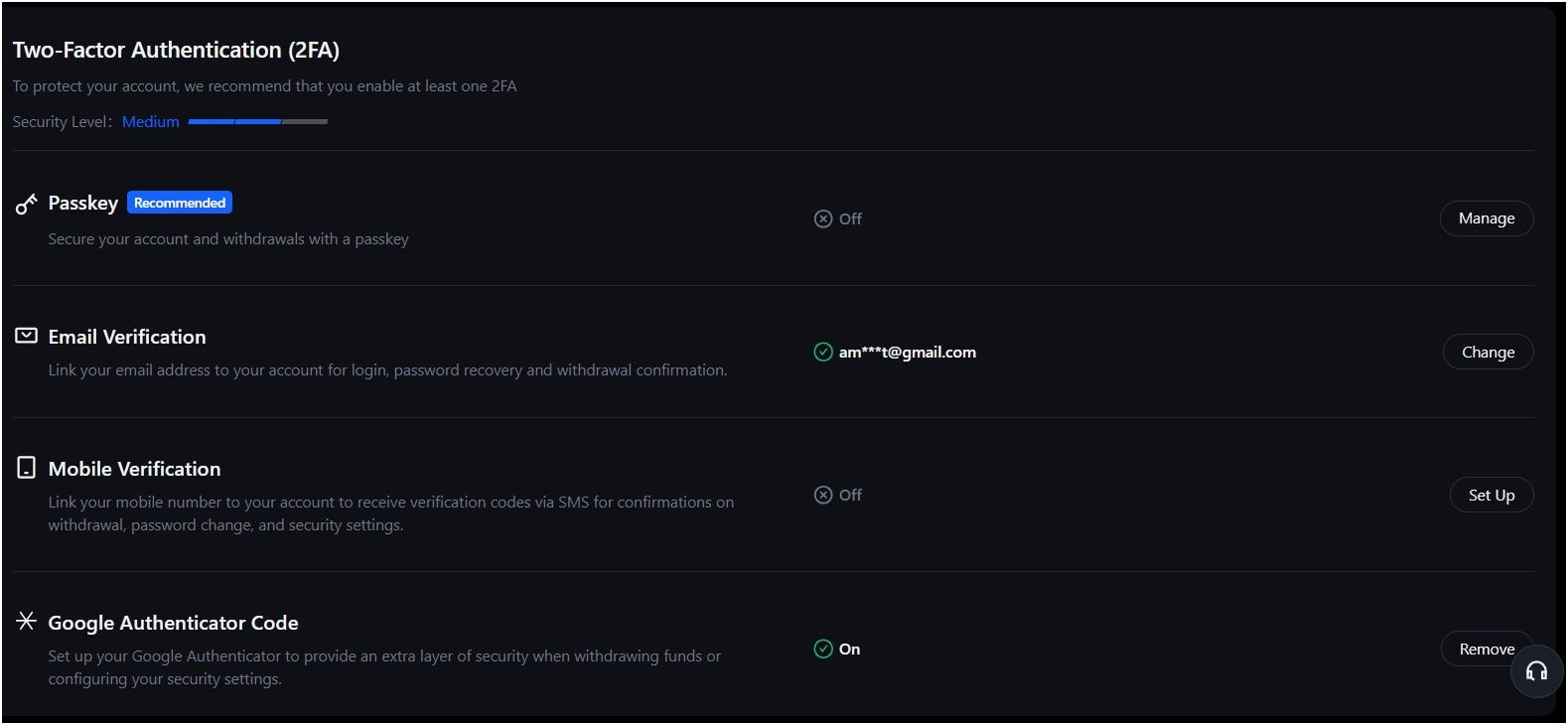The height and width of the screenshot is (725, 1568).
Task: Open the headset support chat icon
Action: tap(1536, 672)
